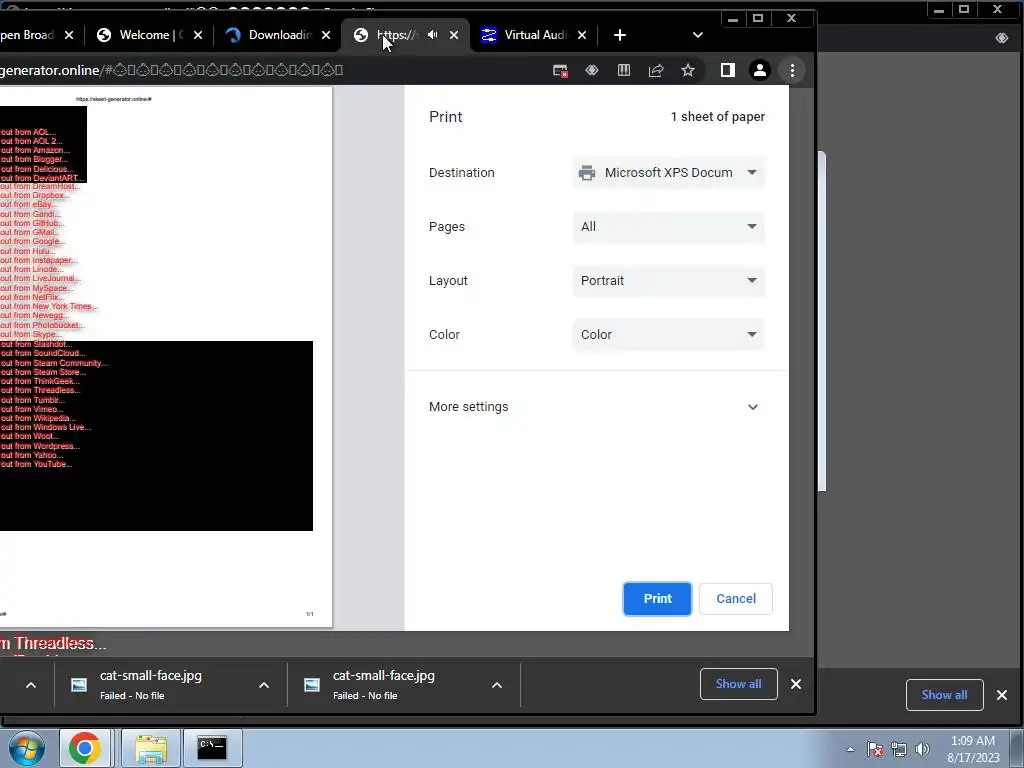Viewport: 1024px width, 768px height.
Task: Click the columns extension icon in toolbar
Action: 624,71
